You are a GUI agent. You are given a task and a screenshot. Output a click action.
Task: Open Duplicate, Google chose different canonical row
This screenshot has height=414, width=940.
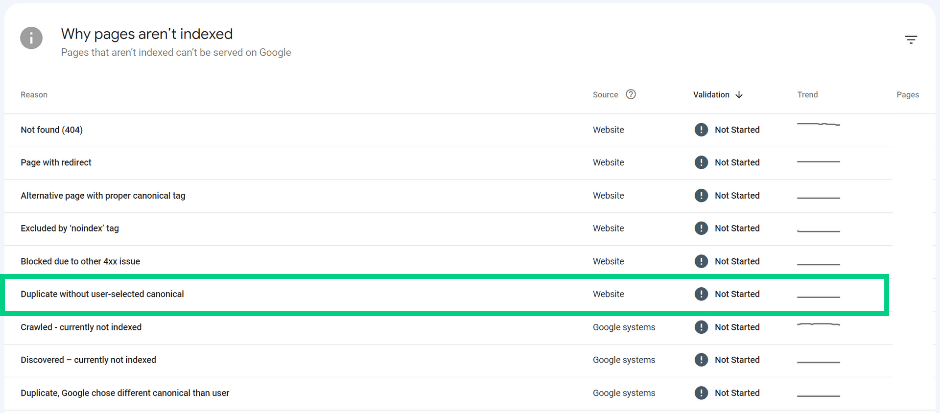pyautogui.click(x=448, y=393)
